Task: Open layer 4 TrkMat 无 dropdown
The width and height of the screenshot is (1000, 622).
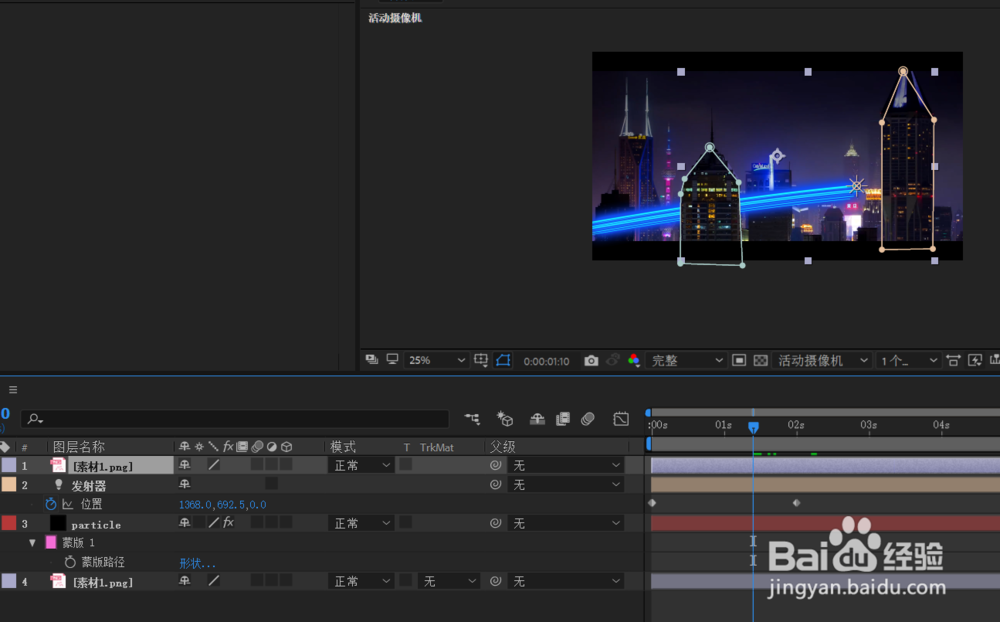Action: [x=449, y=581]
